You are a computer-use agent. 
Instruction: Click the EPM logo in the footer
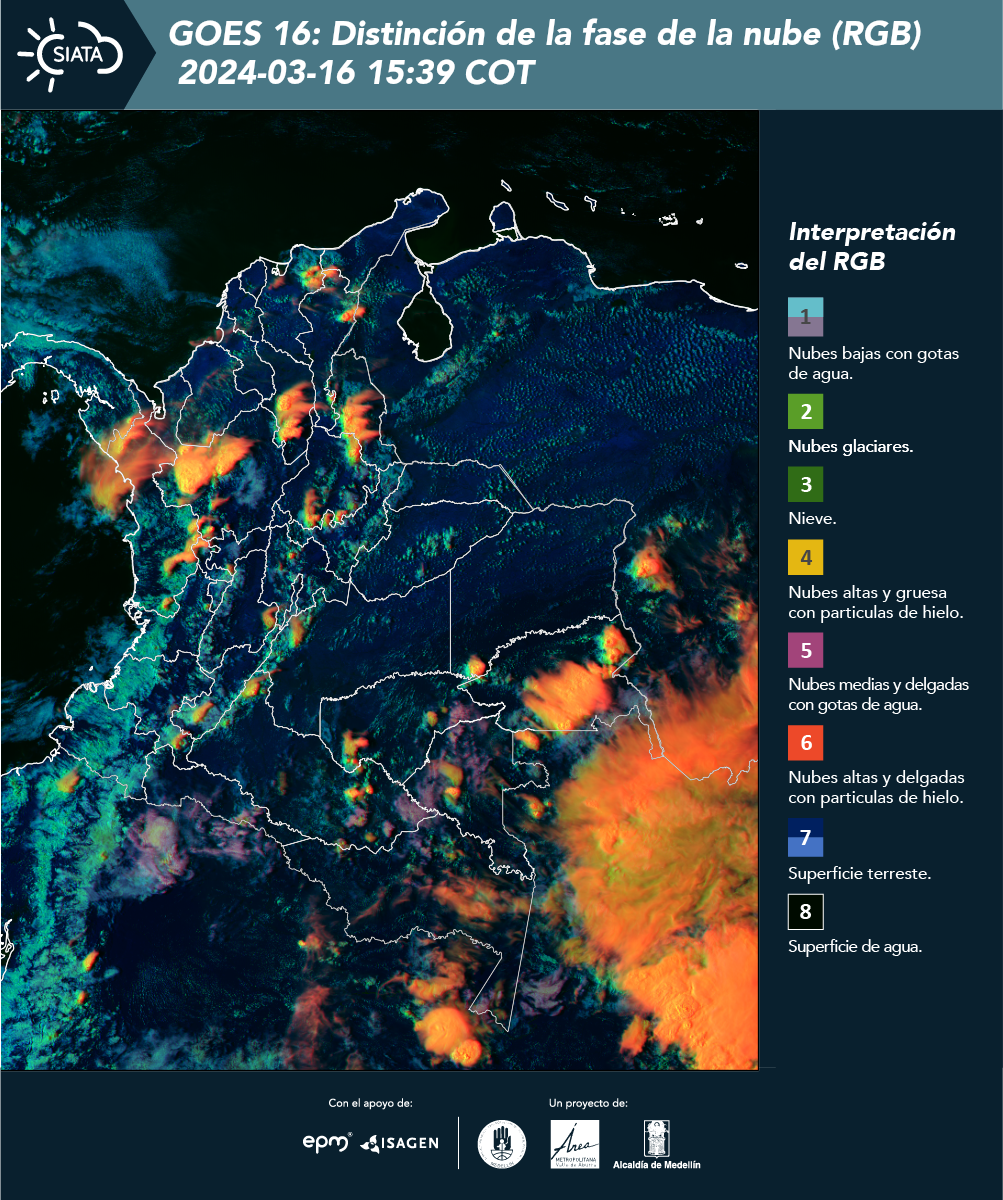click(x=327, y=1142)
